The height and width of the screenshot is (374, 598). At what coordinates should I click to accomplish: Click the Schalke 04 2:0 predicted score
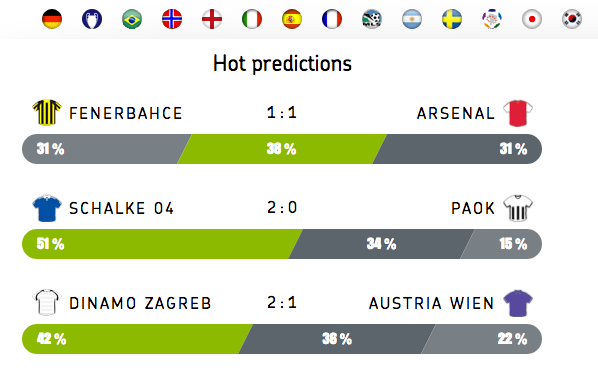(x=282, y=208)
